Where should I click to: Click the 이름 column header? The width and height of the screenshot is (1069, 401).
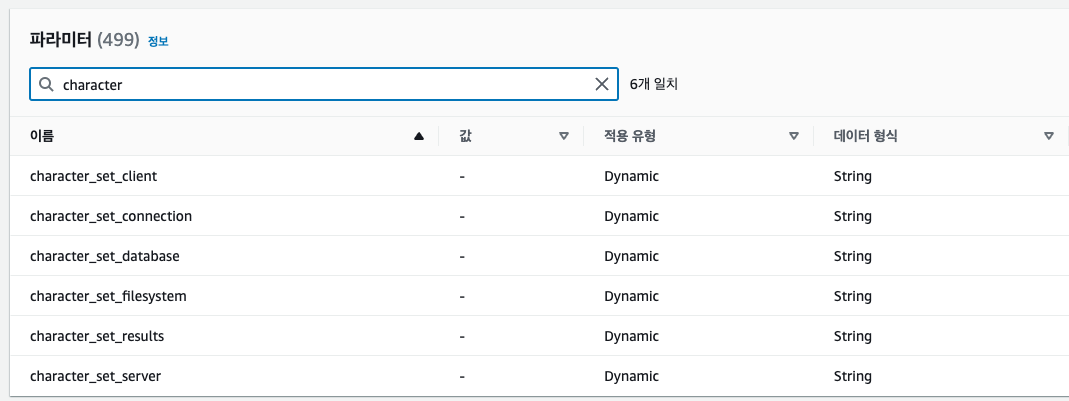(42, 136)
